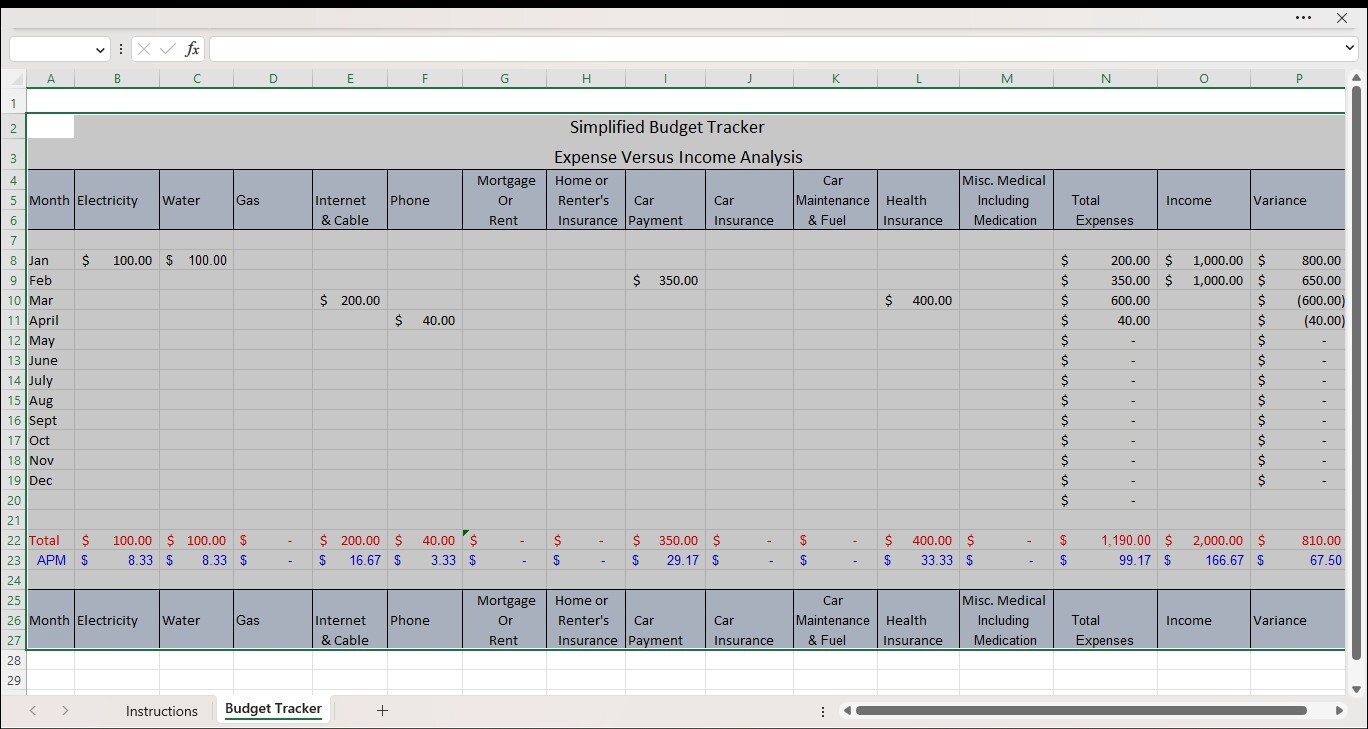The image size is (1368, 729).
Task: Click Jan Income cell $ 1,000.00
Action: pyautogui.click(x=1204, y=260)
